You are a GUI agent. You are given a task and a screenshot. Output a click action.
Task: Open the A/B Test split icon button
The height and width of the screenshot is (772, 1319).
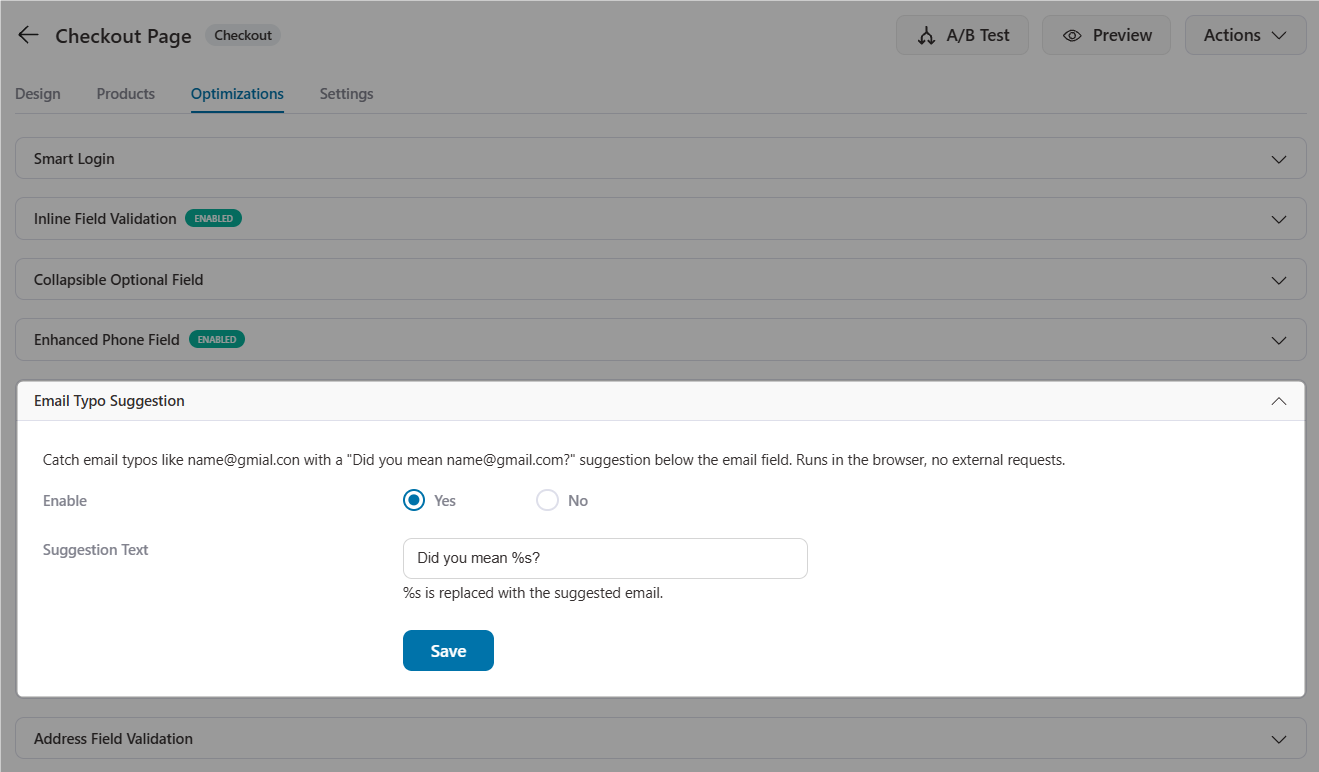click(x=964, y=35)
